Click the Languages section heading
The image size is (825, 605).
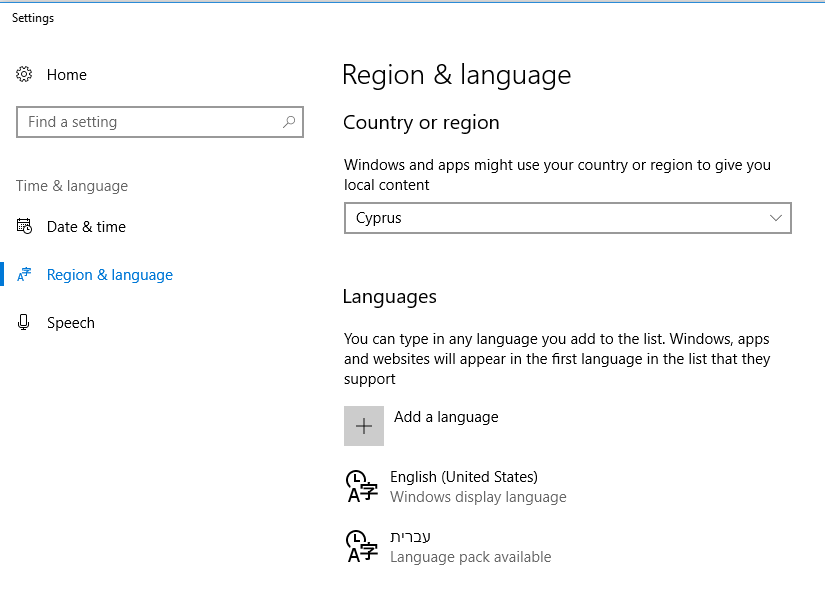[389, 297]
